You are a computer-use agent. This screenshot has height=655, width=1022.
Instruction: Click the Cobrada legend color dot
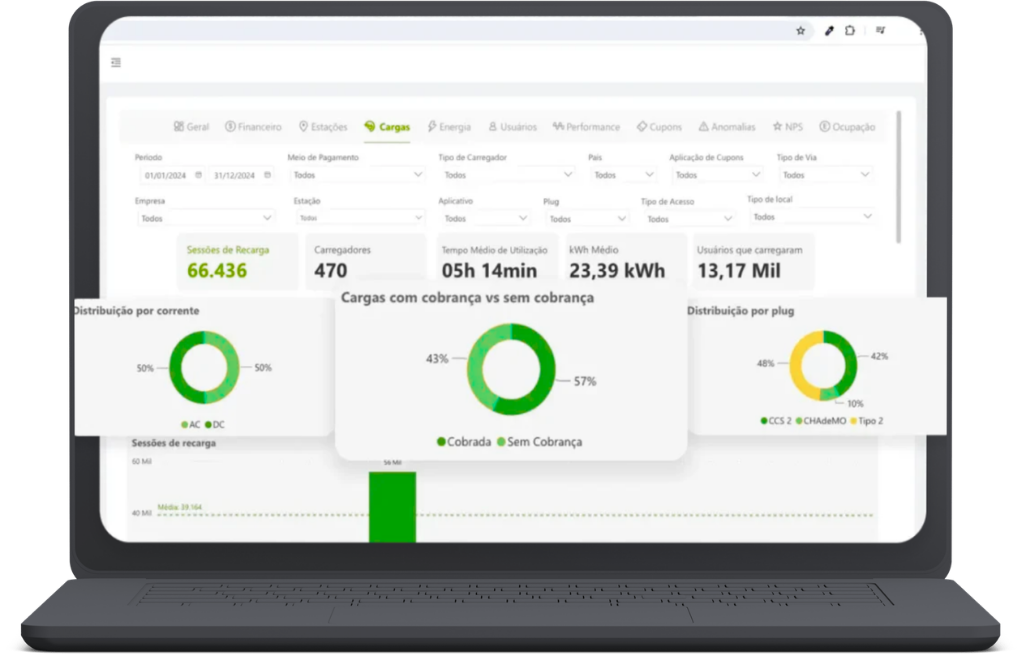(441, 442)
